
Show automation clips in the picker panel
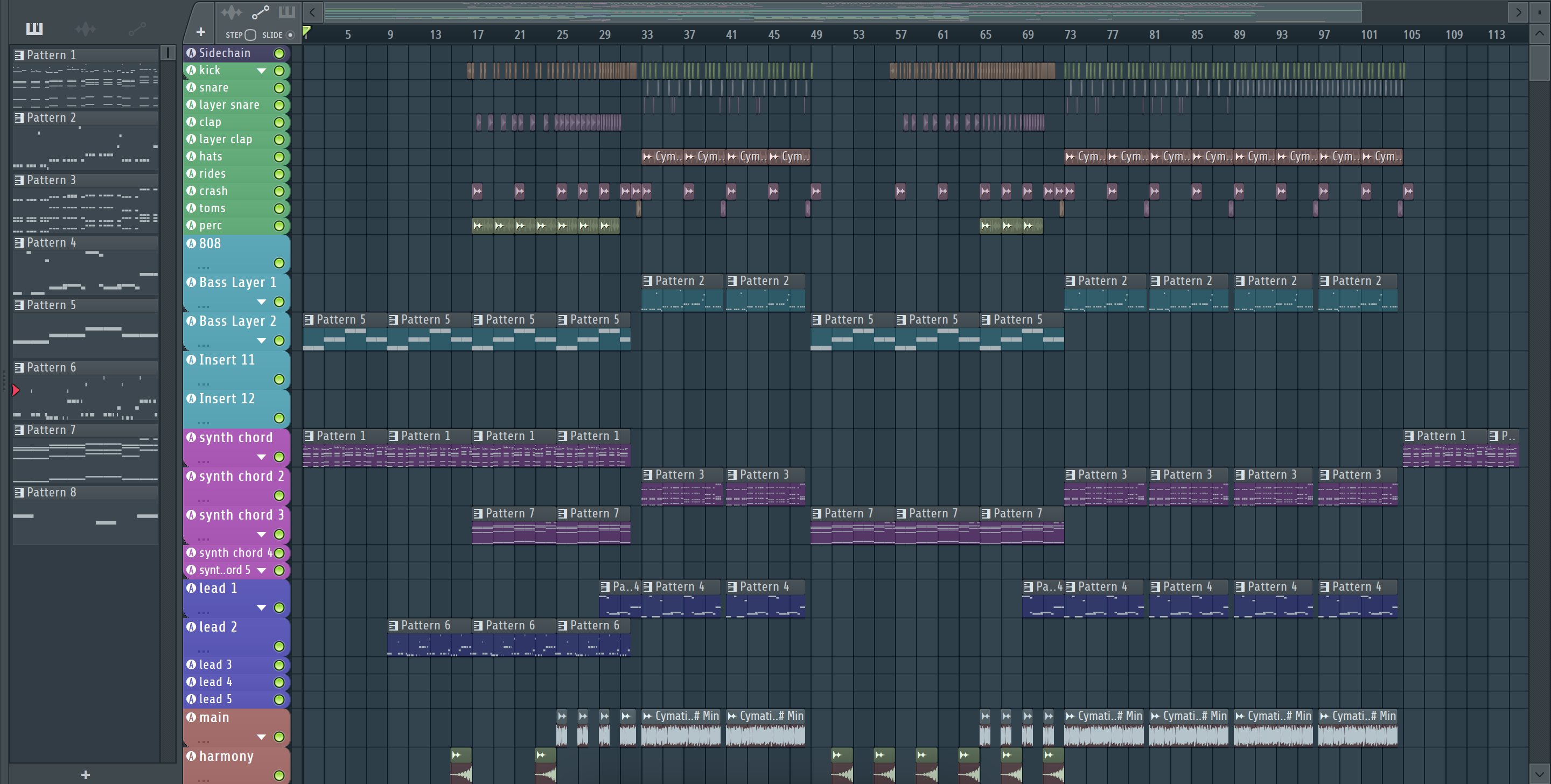click(137, 29)
